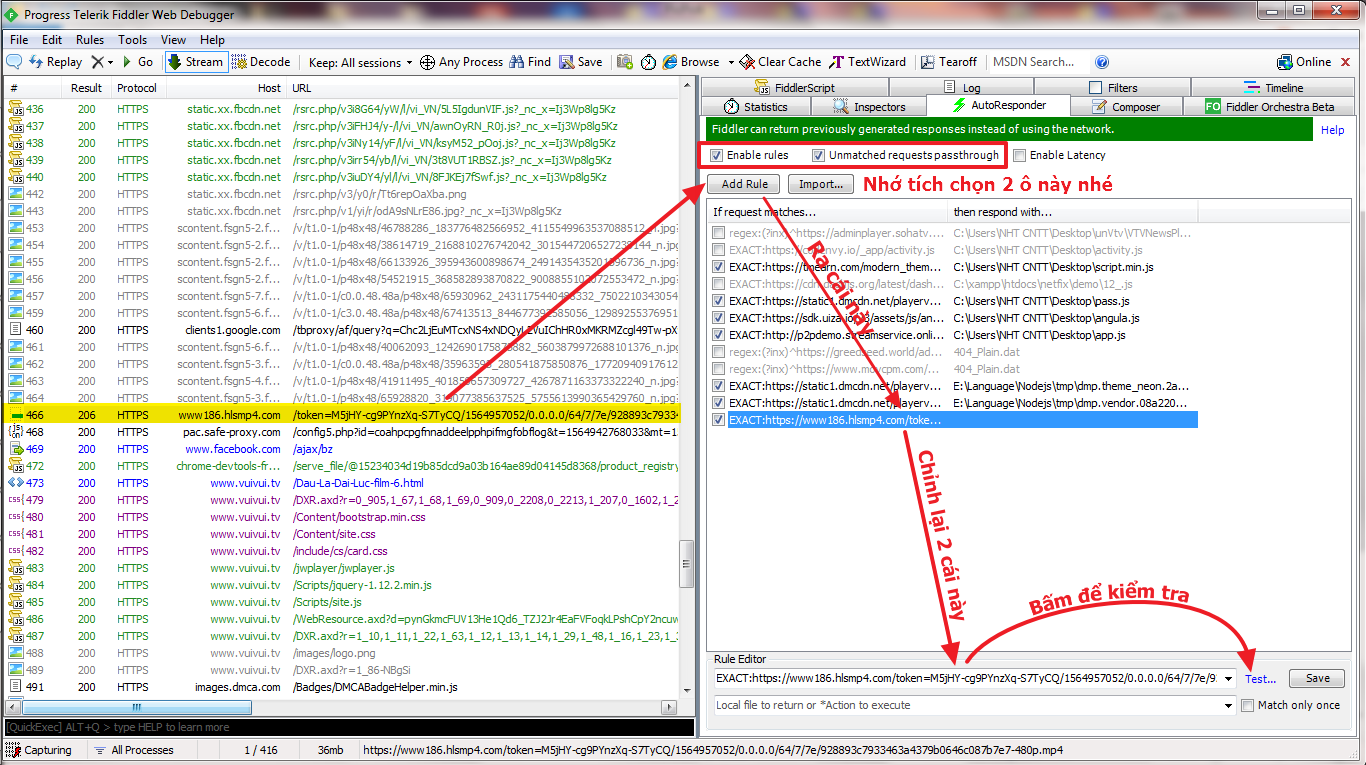Click the Decode toolbar button
The height and width of the screenshot is (765, 1366).
(261, 62)
